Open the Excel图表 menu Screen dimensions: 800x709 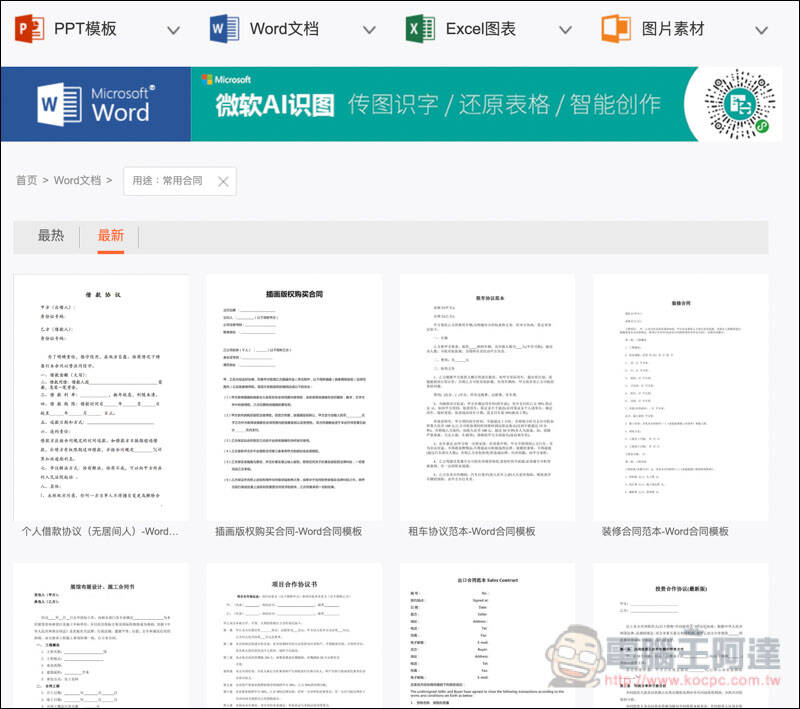coord(481,29)
